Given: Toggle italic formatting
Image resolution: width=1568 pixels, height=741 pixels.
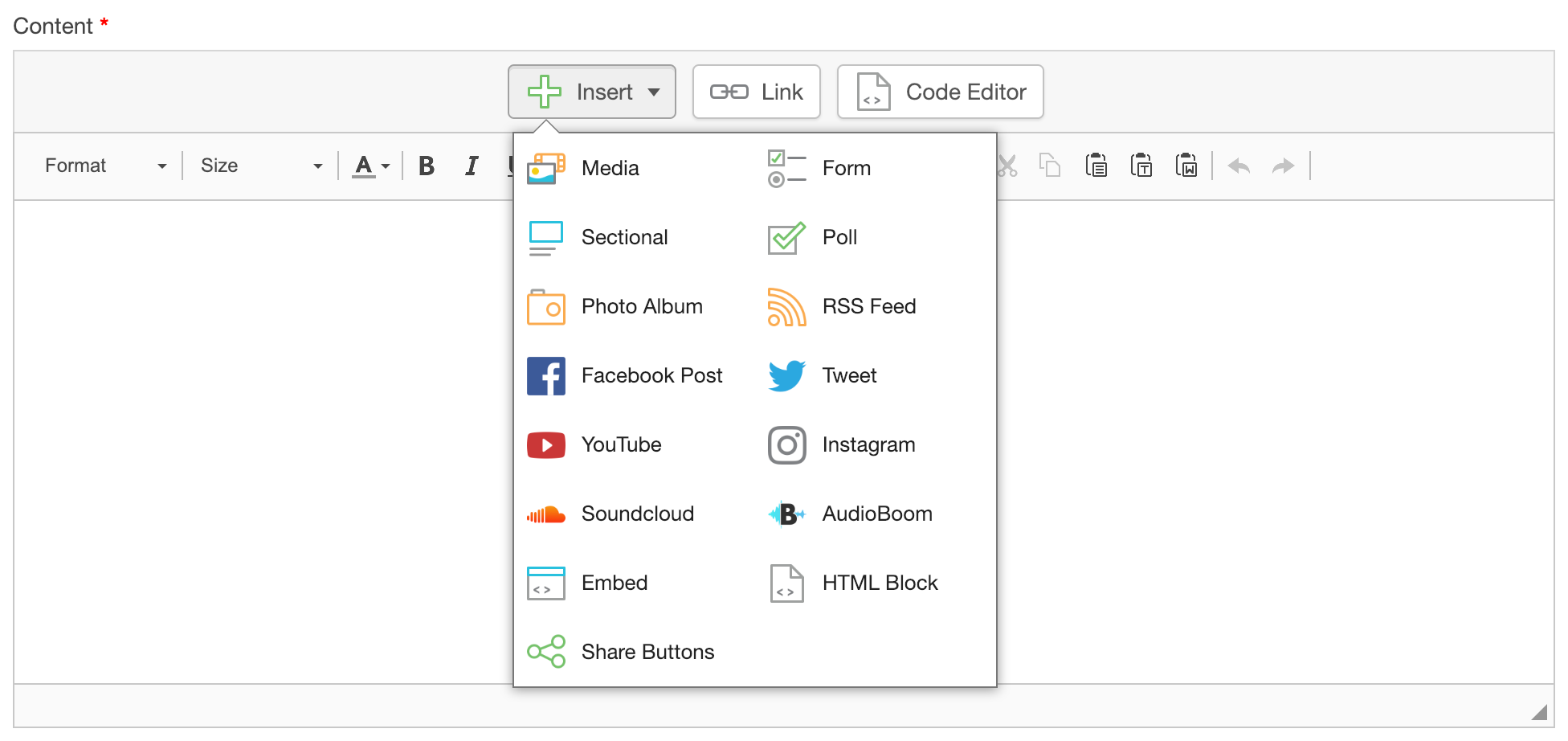Looking at the screenshot, I should pos(472,166).
